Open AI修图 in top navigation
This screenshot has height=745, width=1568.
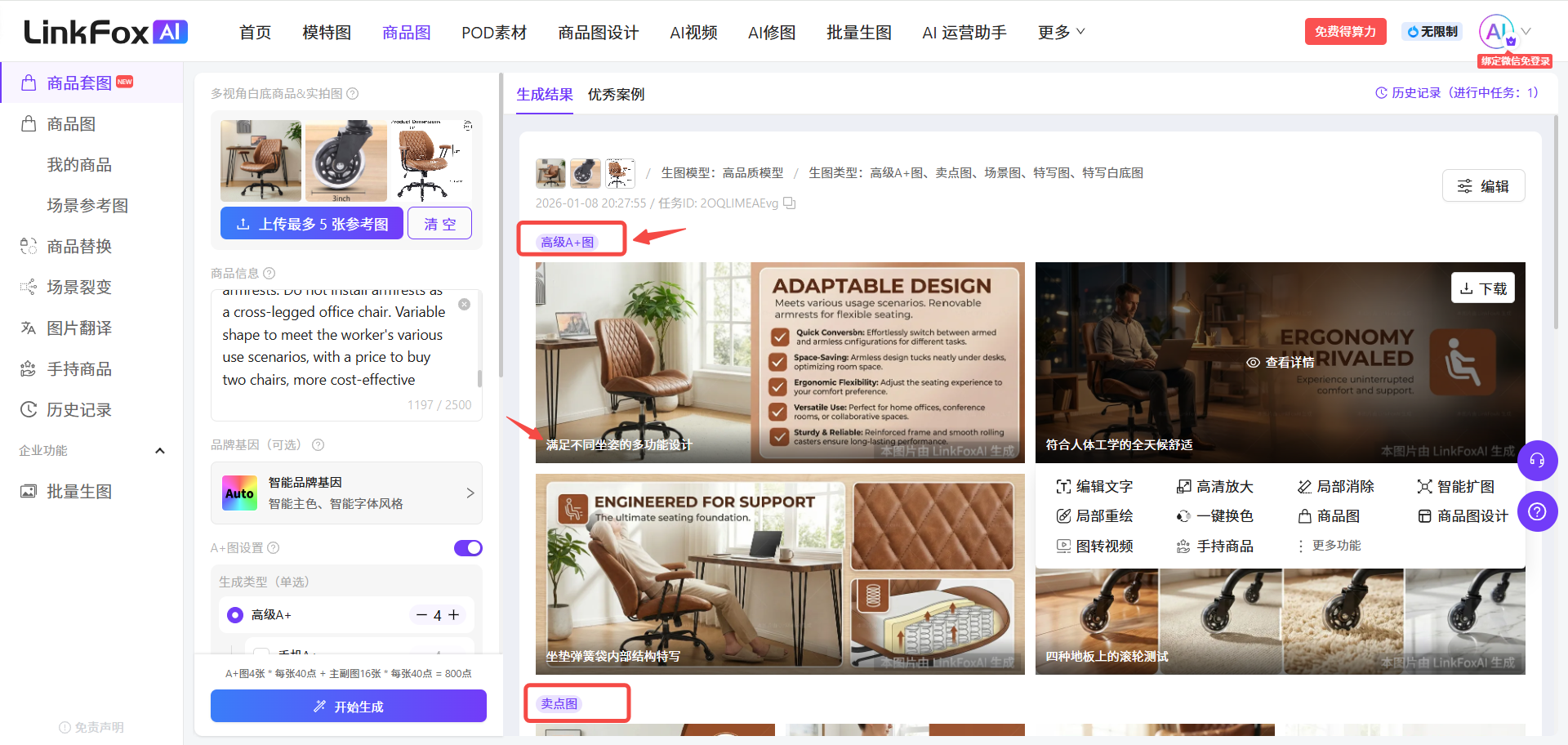pos(772,32)
